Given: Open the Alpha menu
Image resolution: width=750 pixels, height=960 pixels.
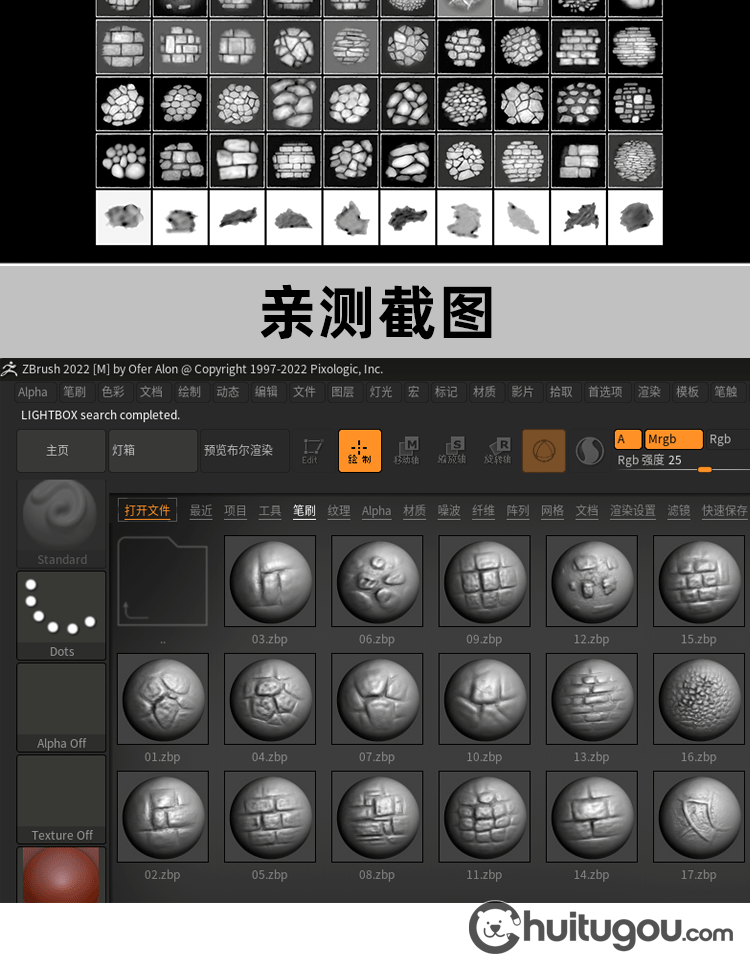Looking at the screenshot, I should pos(32,392).
